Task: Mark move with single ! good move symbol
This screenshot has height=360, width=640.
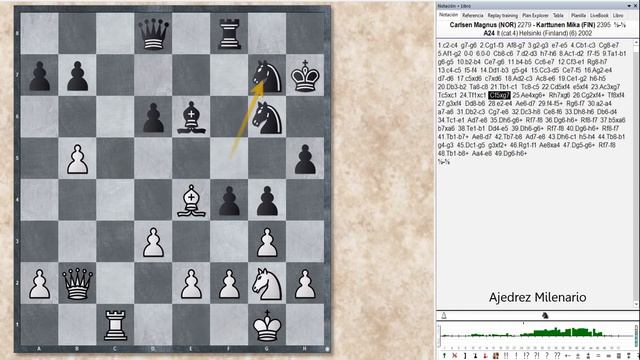Action: [x=516, y=356]
